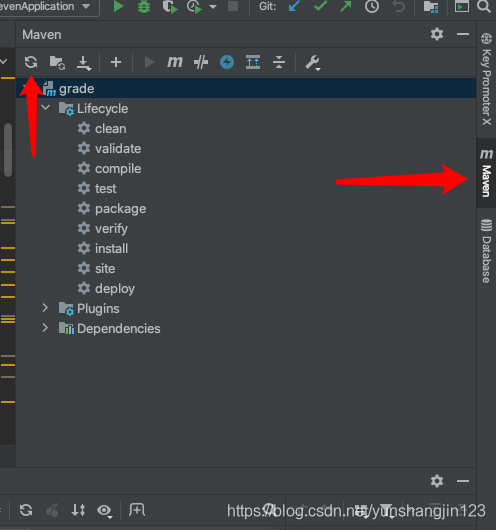Select the package lifecycle goal
This screenshot has height=530, width=496.
(121, 209)
